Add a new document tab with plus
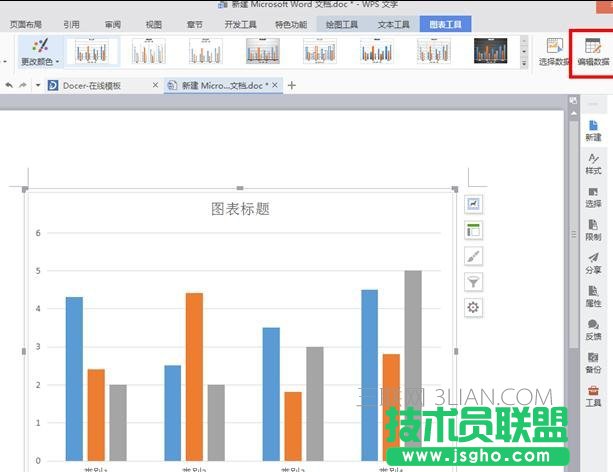This screenshot has width=613, height=472. [x=292, y=85]
